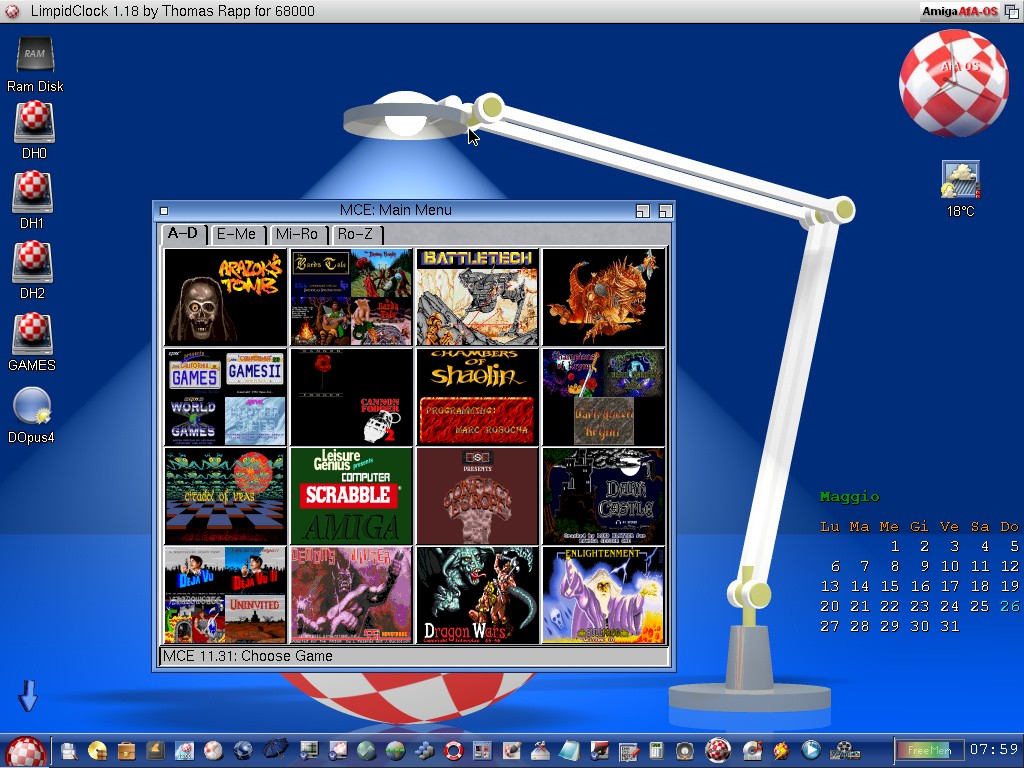This screenshot has height=768, width=1024.
Task: Open the calculator icon in the taskbar
Action: (x=657, y=750)
